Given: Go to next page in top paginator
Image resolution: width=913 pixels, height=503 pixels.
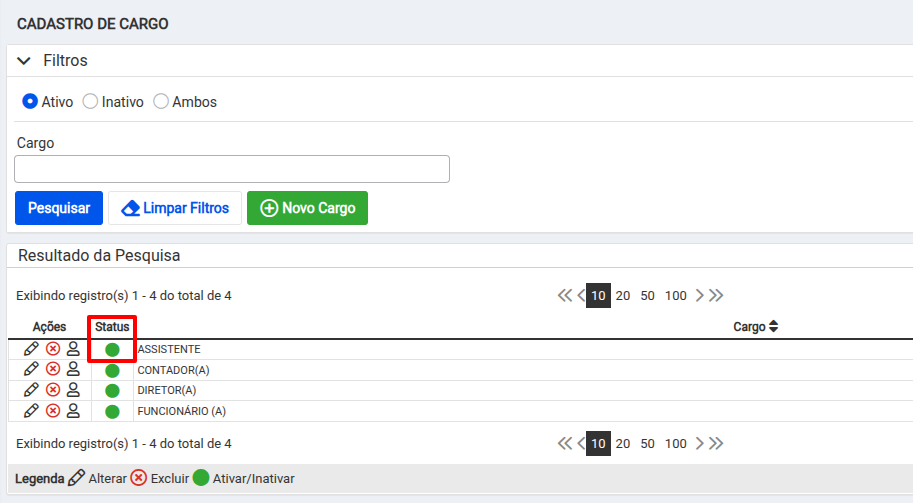Looking at the screenshot, I should [x=699, y=295].
